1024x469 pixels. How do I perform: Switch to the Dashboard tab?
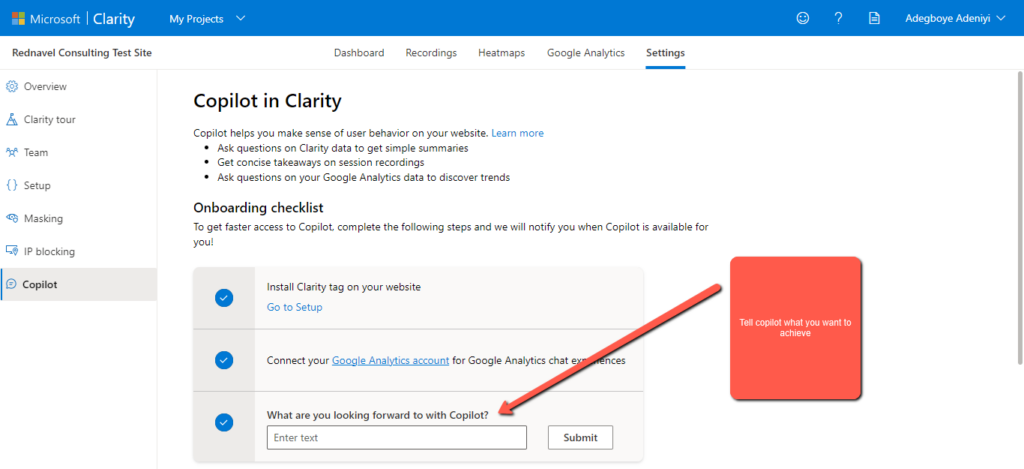pos(359,53)
